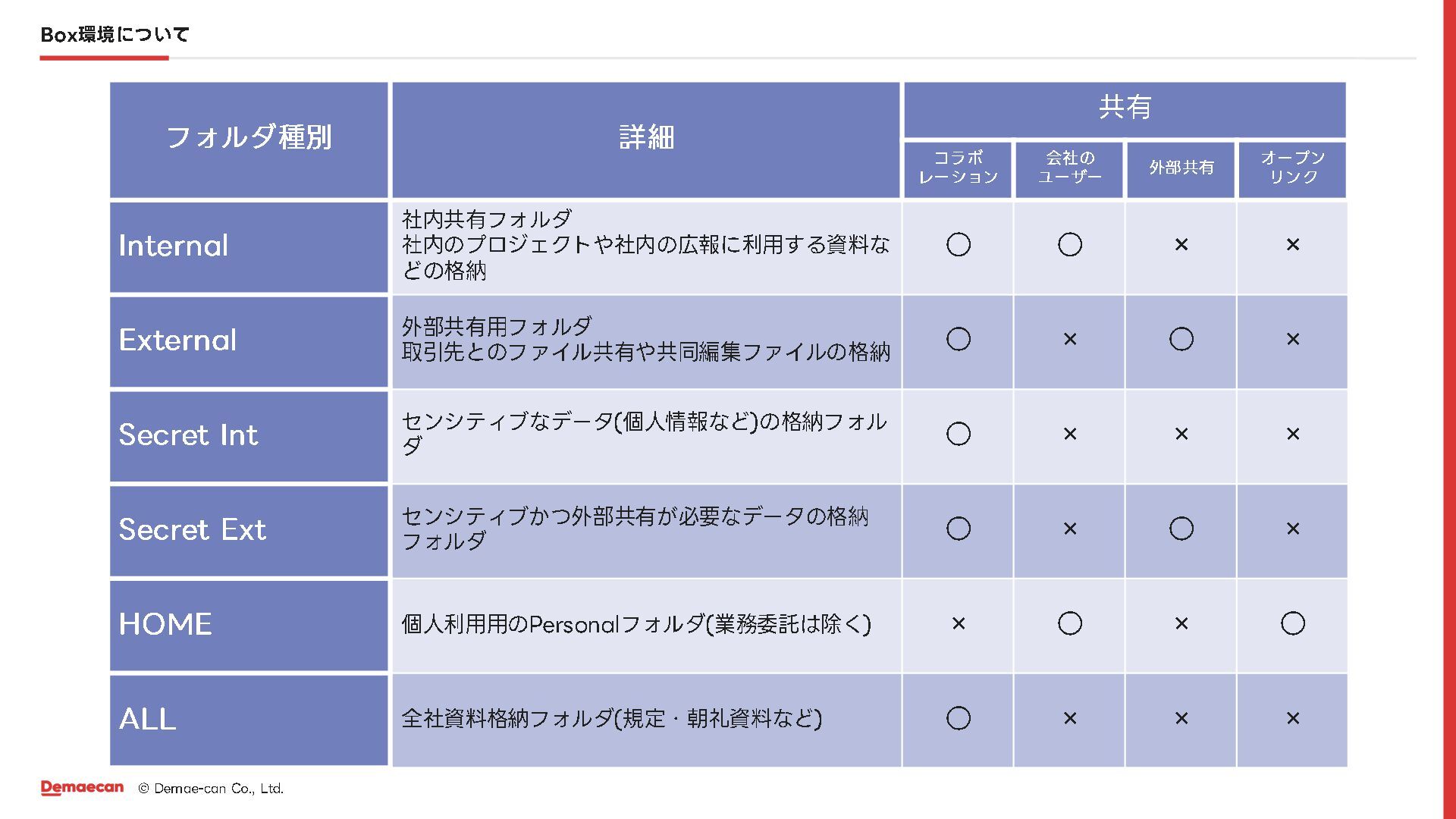Click the Internal folder type cell
Image resolution: width=1456 pixels, height=819 pixels.
pyautogui.click(x=249, y=246)
